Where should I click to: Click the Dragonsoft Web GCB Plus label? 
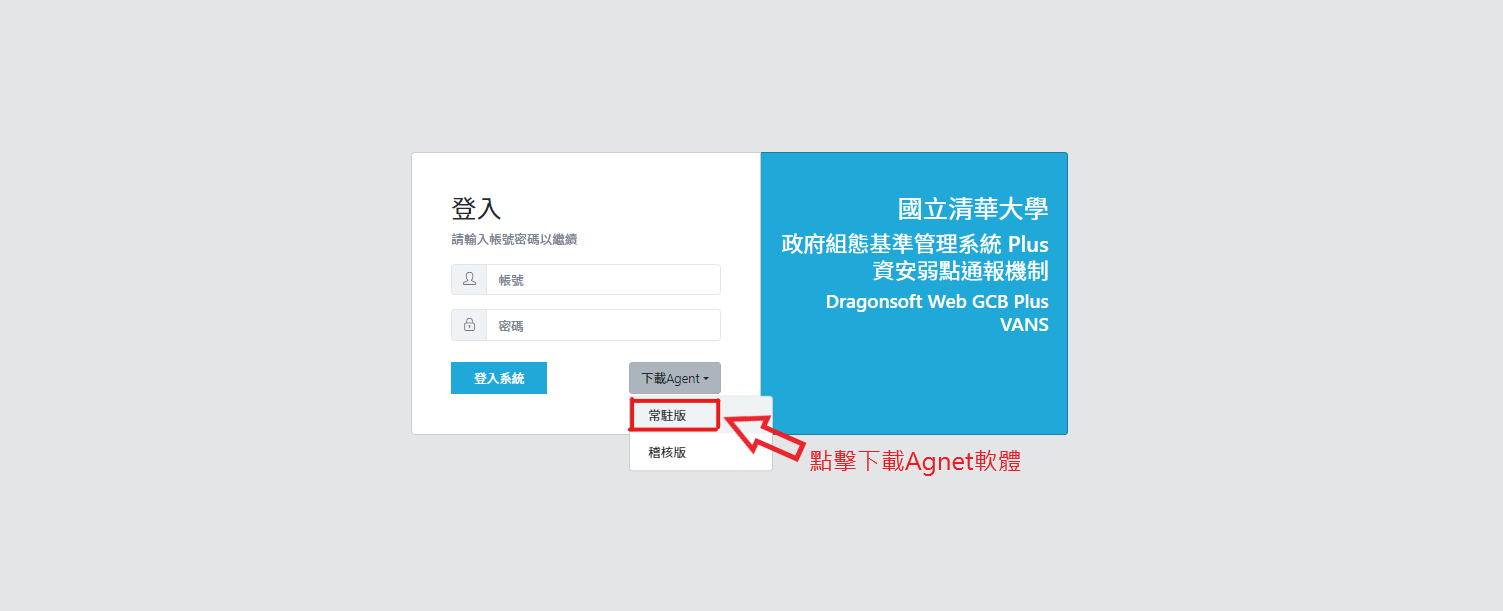937,302
